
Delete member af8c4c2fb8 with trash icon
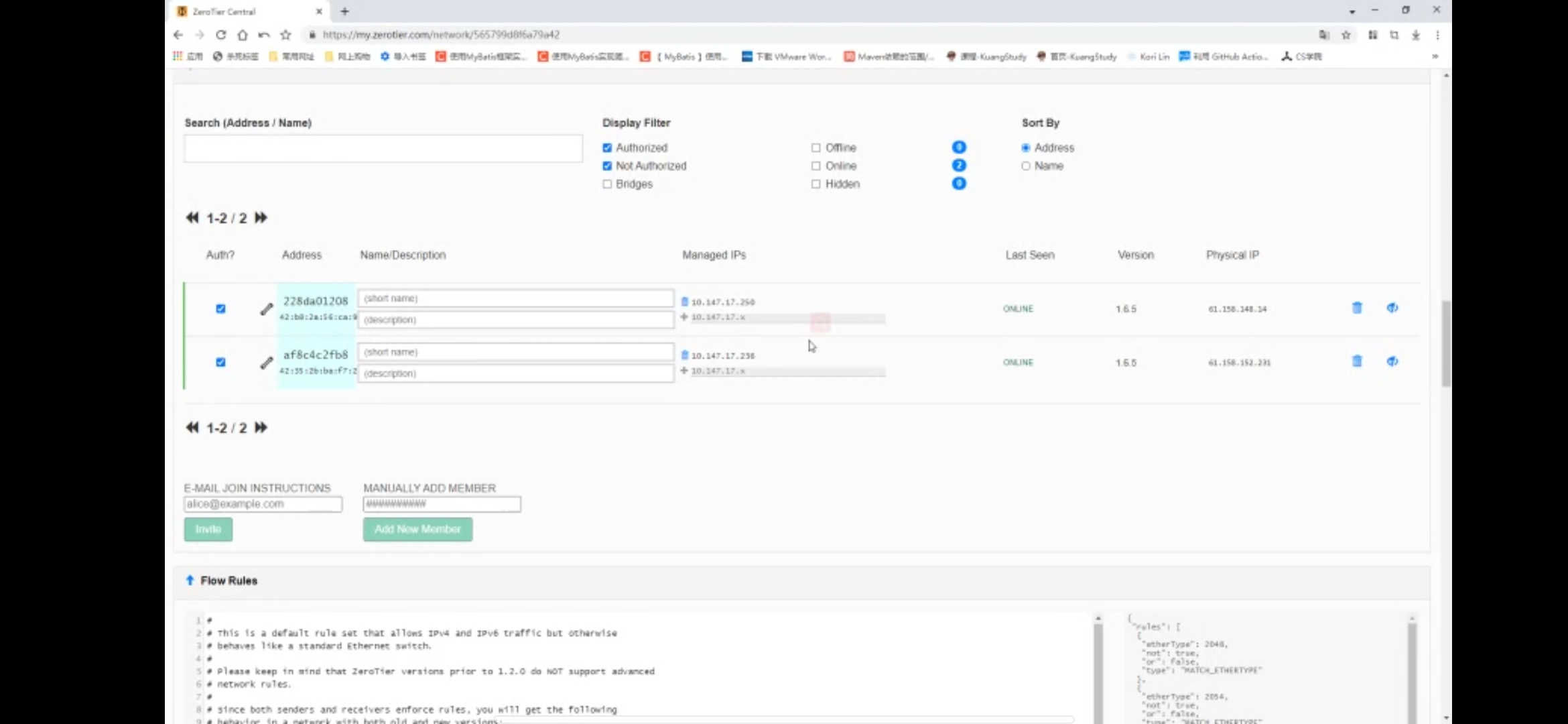tap(1357, 361)
